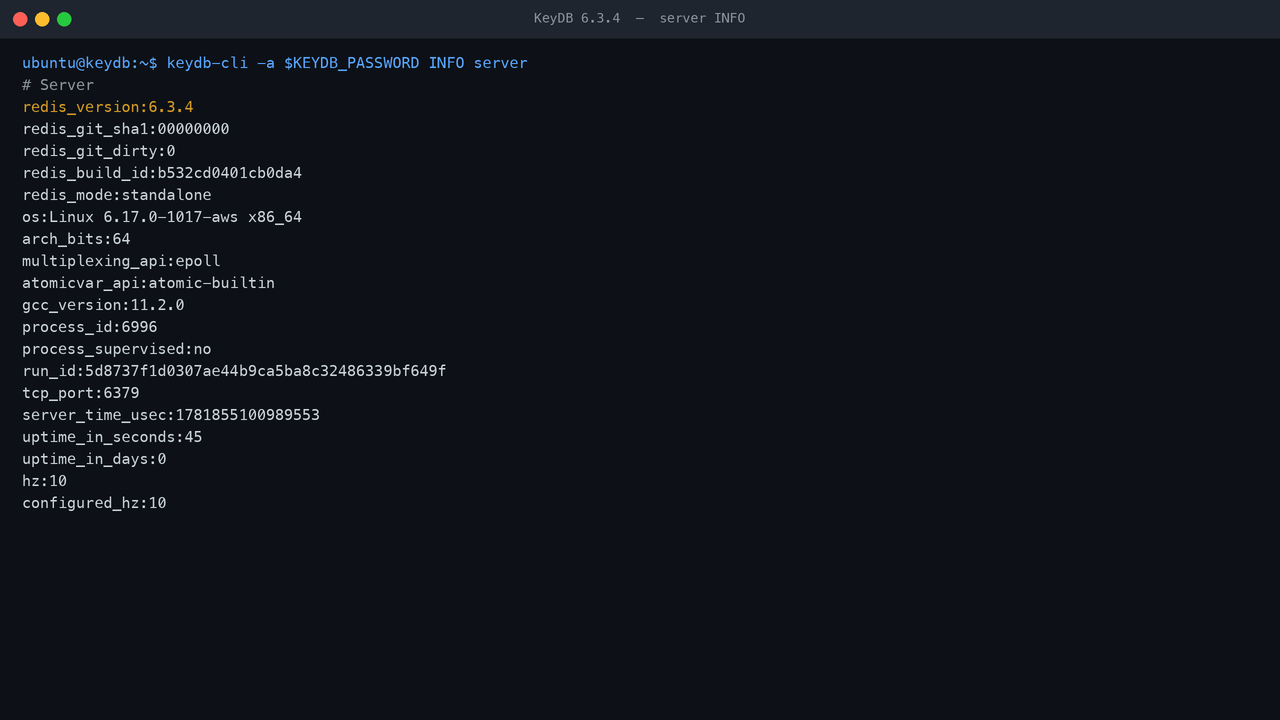This screenshot has width=1280, height=720.
Task: Click the 'arch_bits:64' line
Action: [76, 239]
